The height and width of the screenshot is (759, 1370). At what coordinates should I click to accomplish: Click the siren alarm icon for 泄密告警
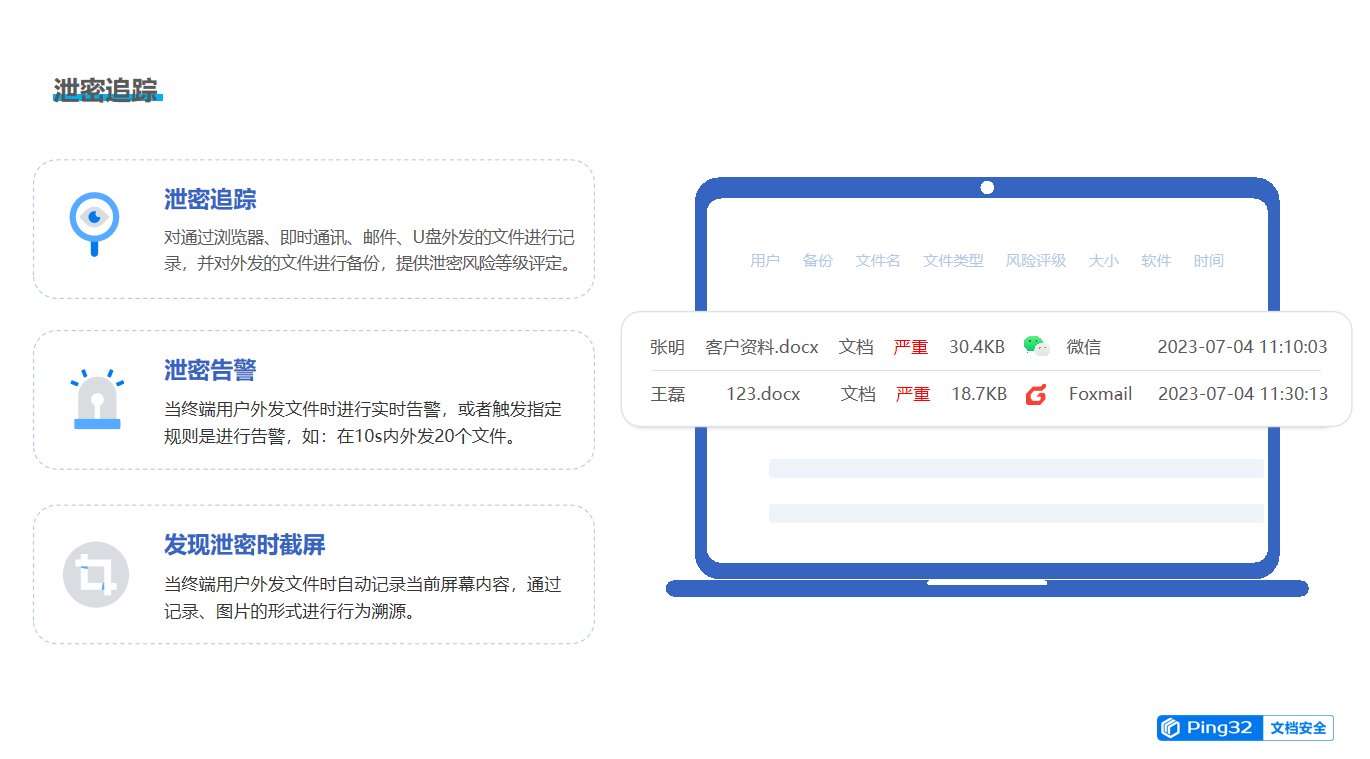[x=97, y=400]
